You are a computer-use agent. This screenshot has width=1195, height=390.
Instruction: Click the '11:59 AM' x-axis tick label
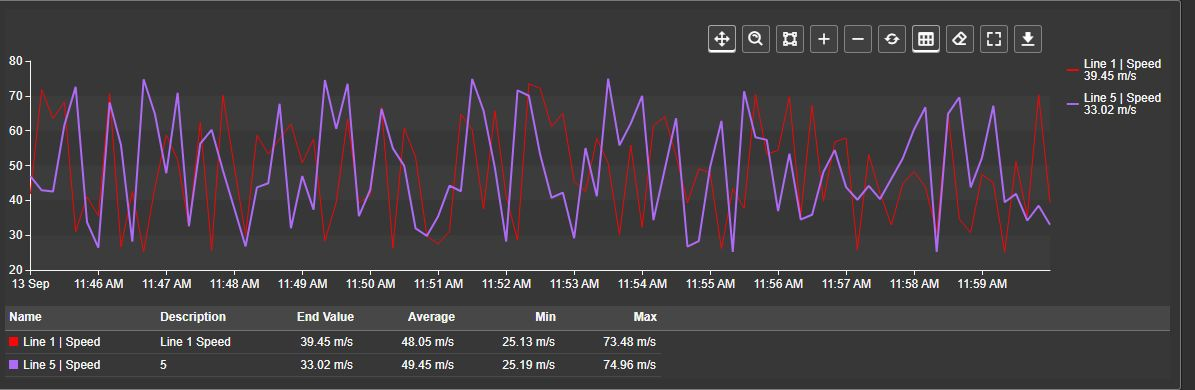[x=982, y=284]
